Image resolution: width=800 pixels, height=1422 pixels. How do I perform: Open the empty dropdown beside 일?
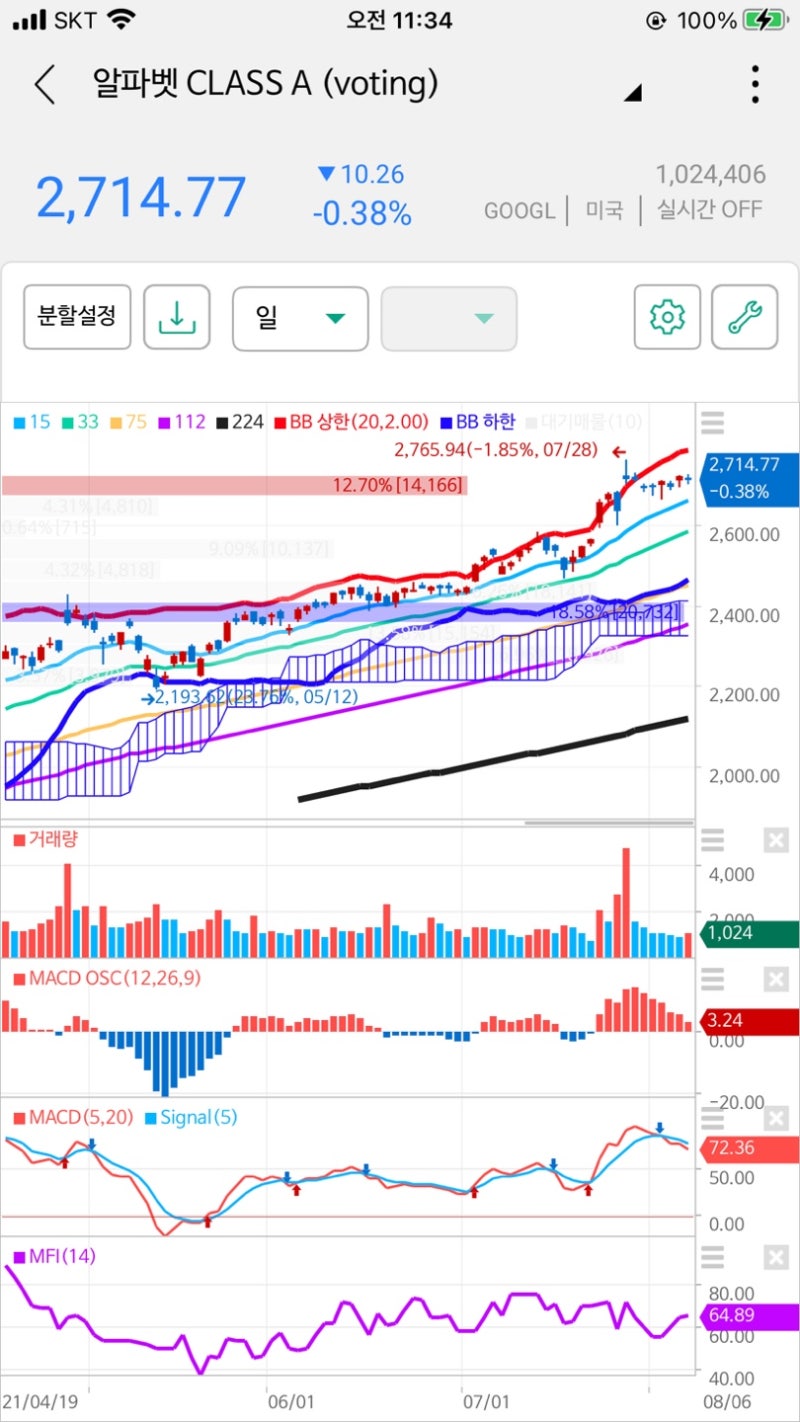click(449, 316)
